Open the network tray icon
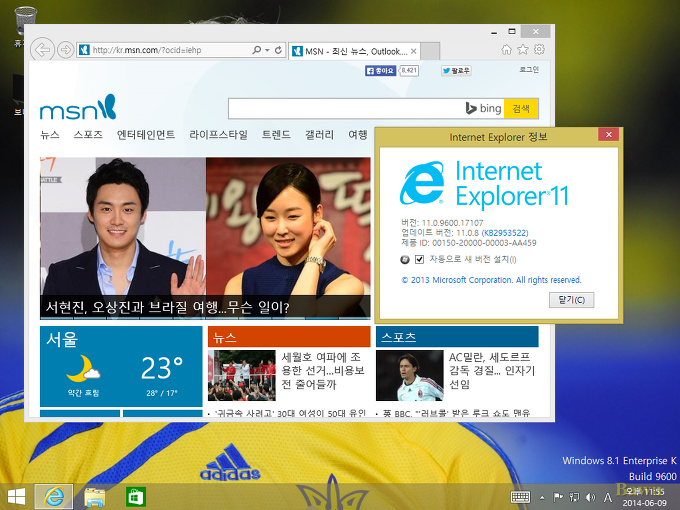Image resolution: width=680 pixels, height=510 pixels. (574, 497)
